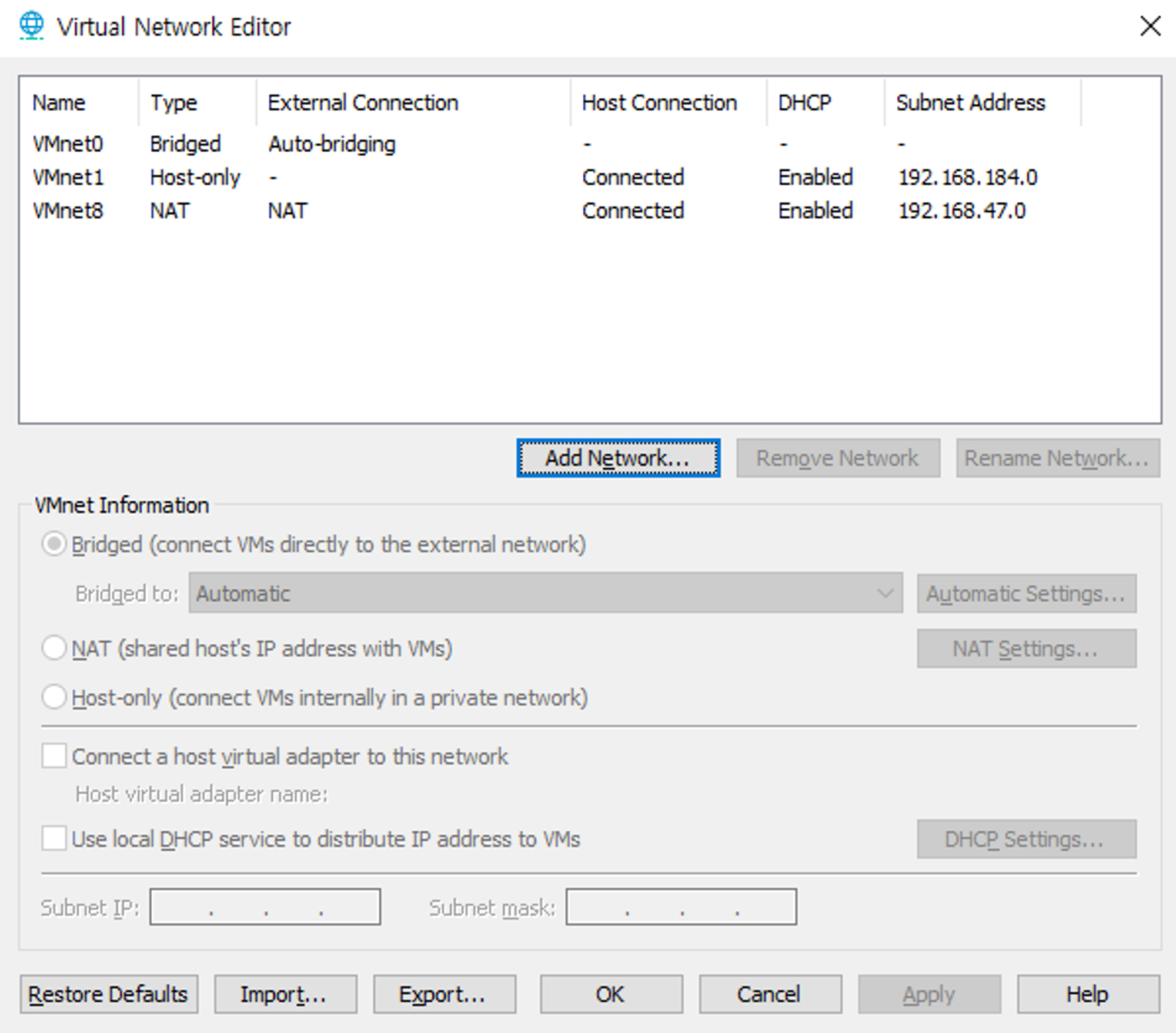Choose the Host-only radio option
Viewport: 1176px width, 1033px height.
tap(54, 698)
